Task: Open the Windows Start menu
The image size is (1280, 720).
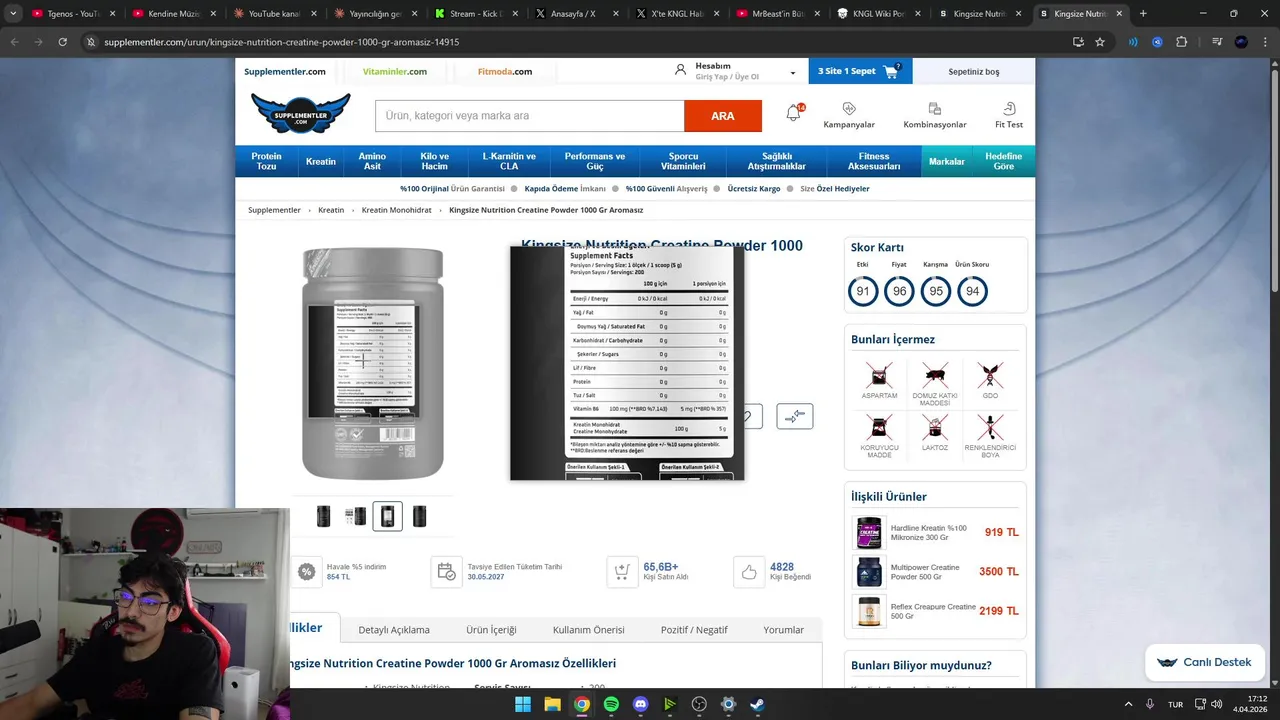Action: (x=523, y=704)
